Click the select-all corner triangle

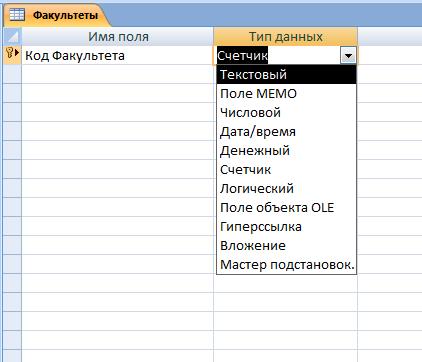(13, 36)
